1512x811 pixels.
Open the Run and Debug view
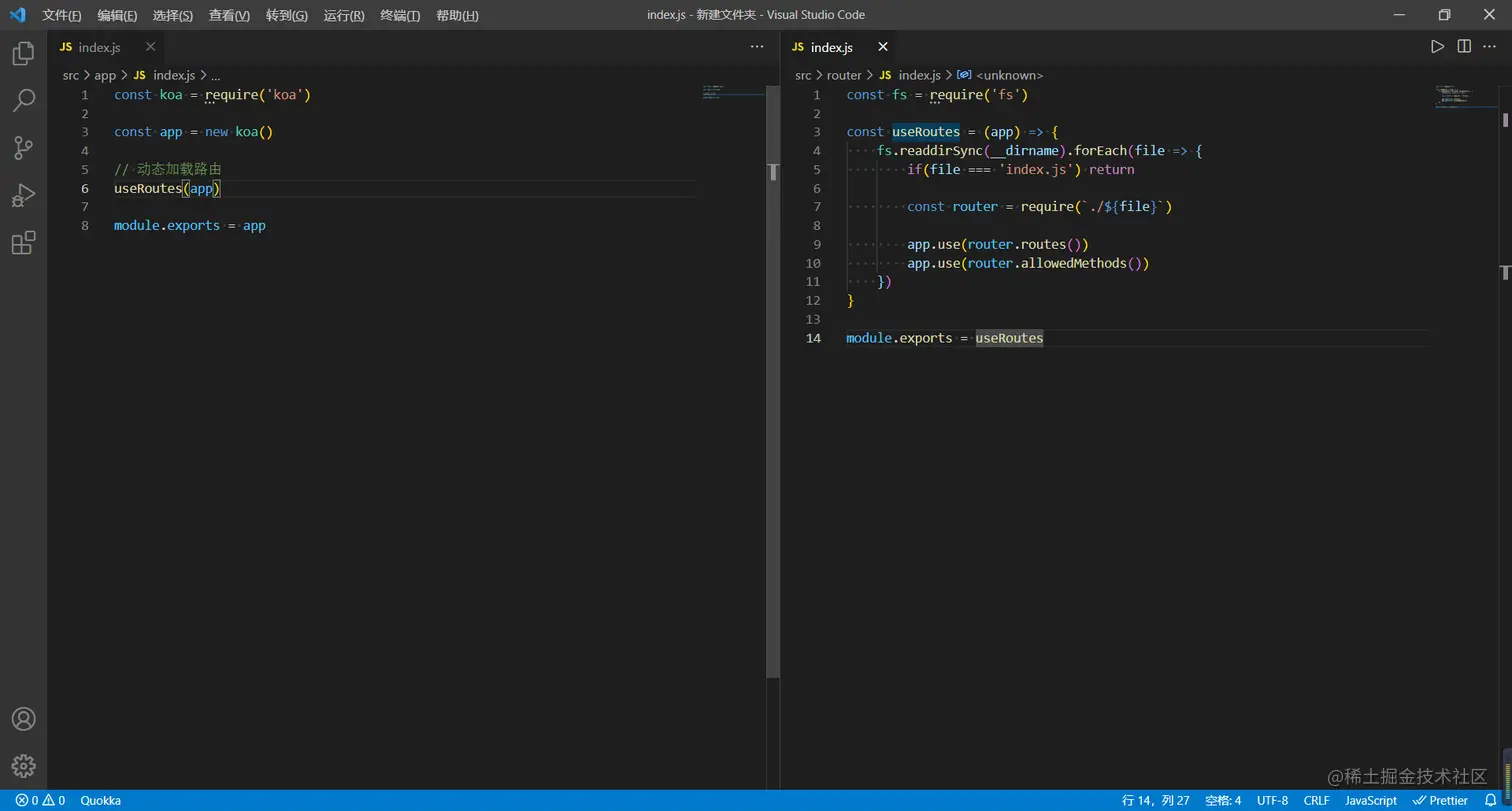pyautogui.click(x=23, y=195)
